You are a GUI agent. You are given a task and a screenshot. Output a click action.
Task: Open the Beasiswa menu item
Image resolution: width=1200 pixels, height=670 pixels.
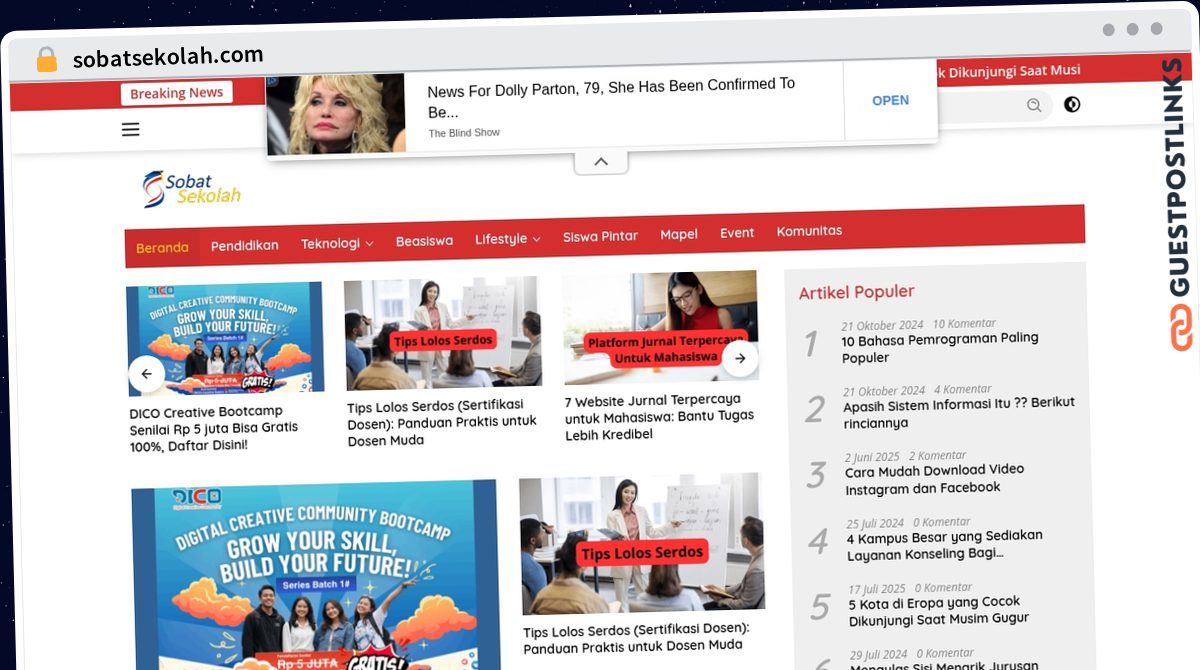424,241
